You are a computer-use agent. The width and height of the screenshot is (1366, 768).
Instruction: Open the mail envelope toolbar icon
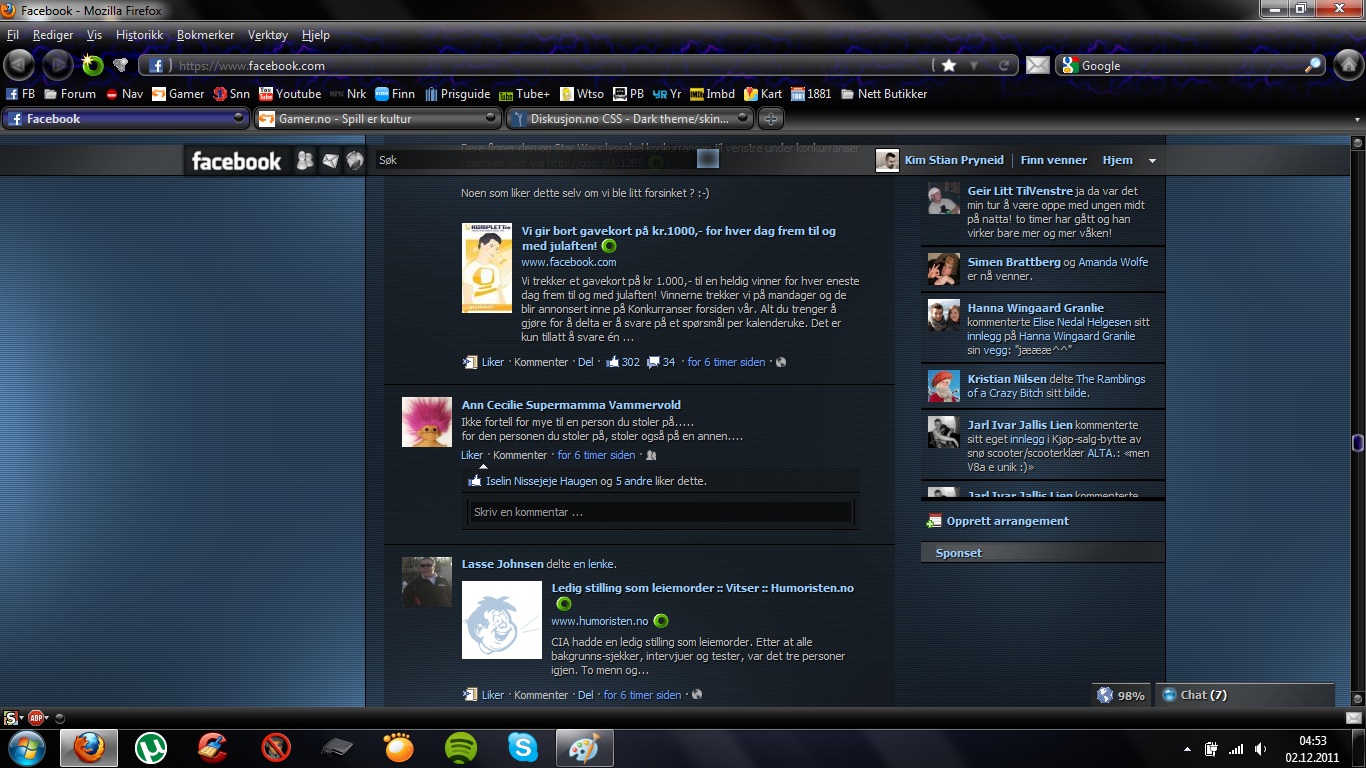point(1038,65)
